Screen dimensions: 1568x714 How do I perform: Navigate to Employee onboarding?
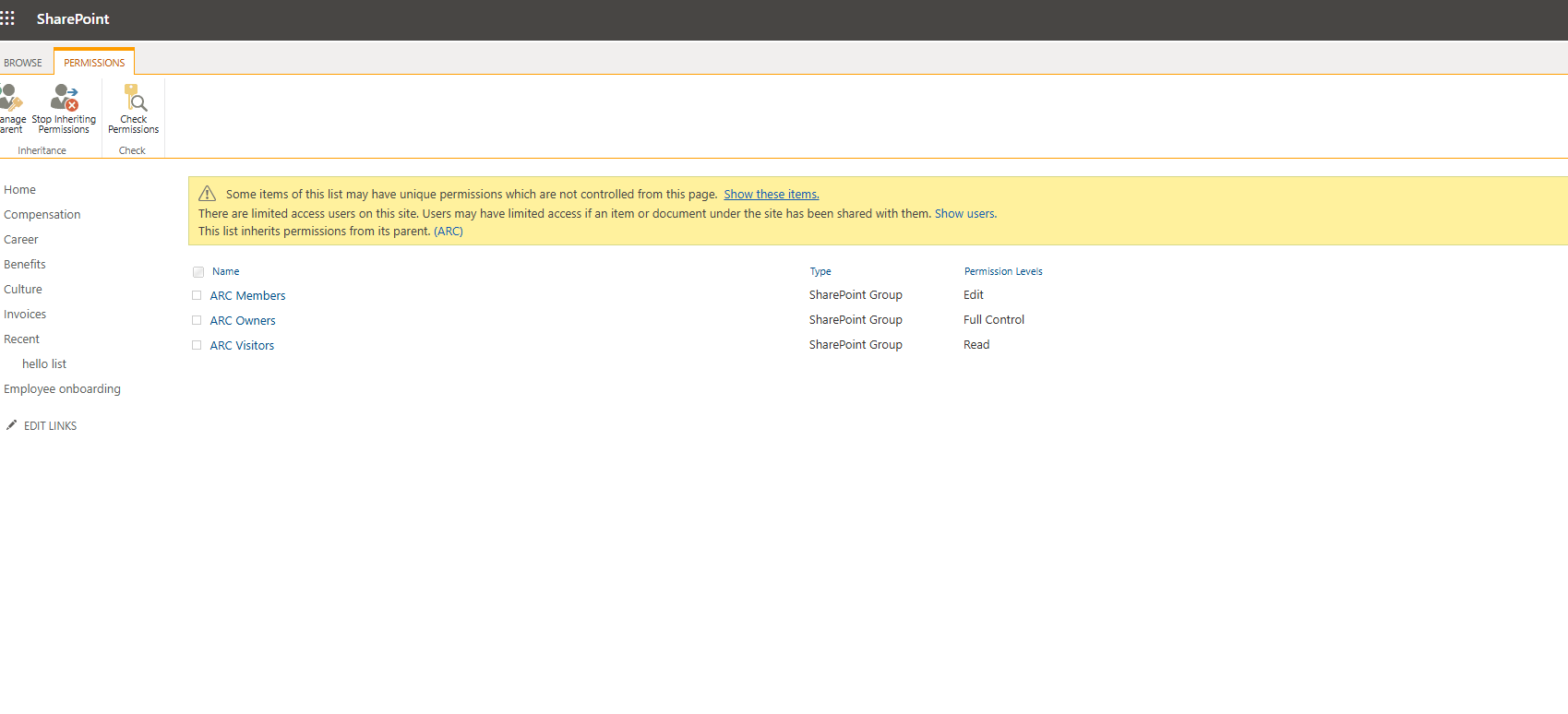[62, 389]
